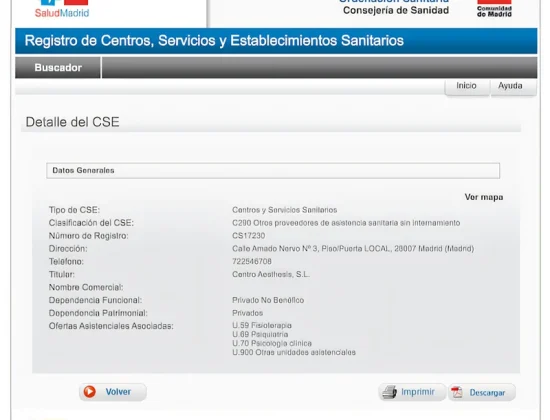Image resolution: width=550 pixels, height=420 pixels.
Task: Click the PDF icon beside Descargar
Action: click(x=457, y=392)
